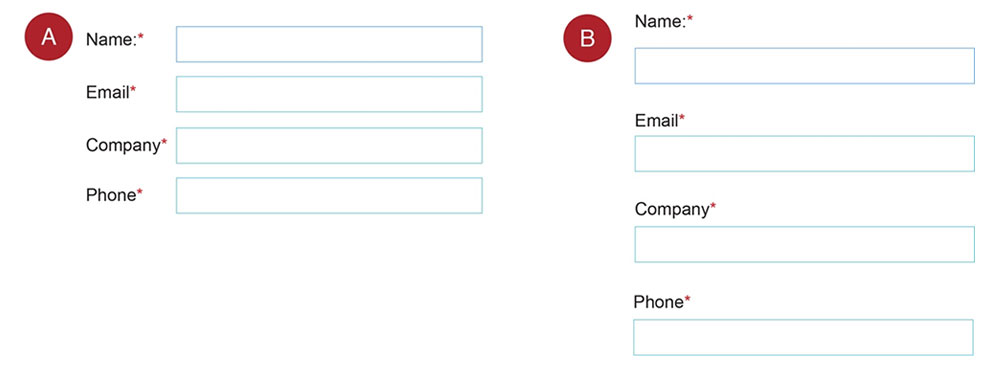Click the red circle labeled A
Image resolution: width=1000 pixels, height=368 pixels.
pos(49,36)
